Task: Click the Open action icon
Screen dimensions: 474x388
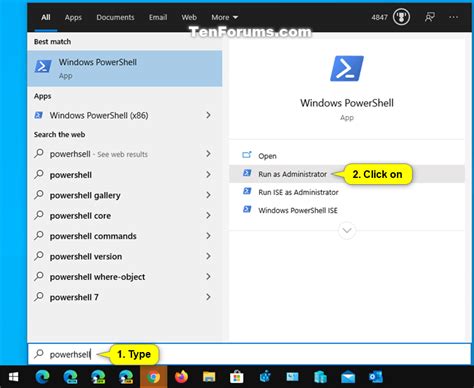Action: [x=247, y=155]
